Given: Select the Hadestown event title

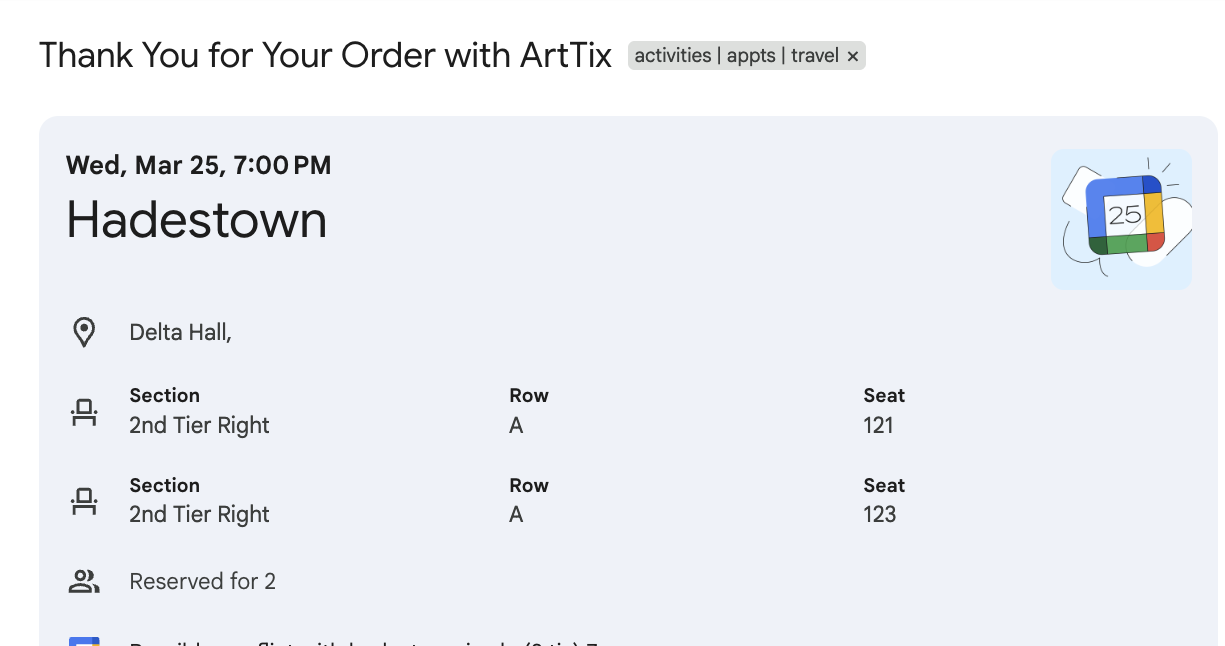Looking at the screenshot, I should point(196,219).
